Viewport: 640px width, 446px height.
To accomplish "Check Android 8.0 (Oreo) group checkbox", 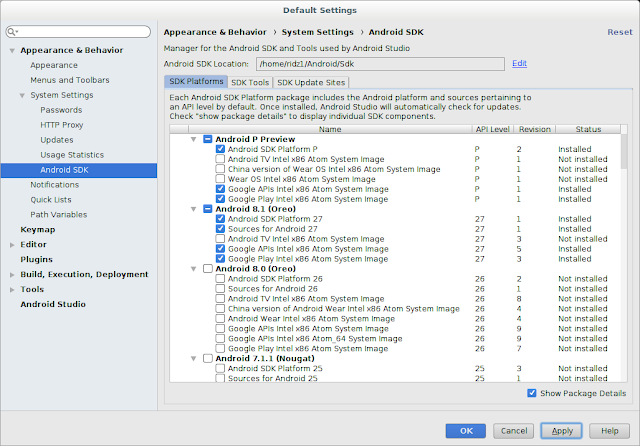I will click(208, 268).
